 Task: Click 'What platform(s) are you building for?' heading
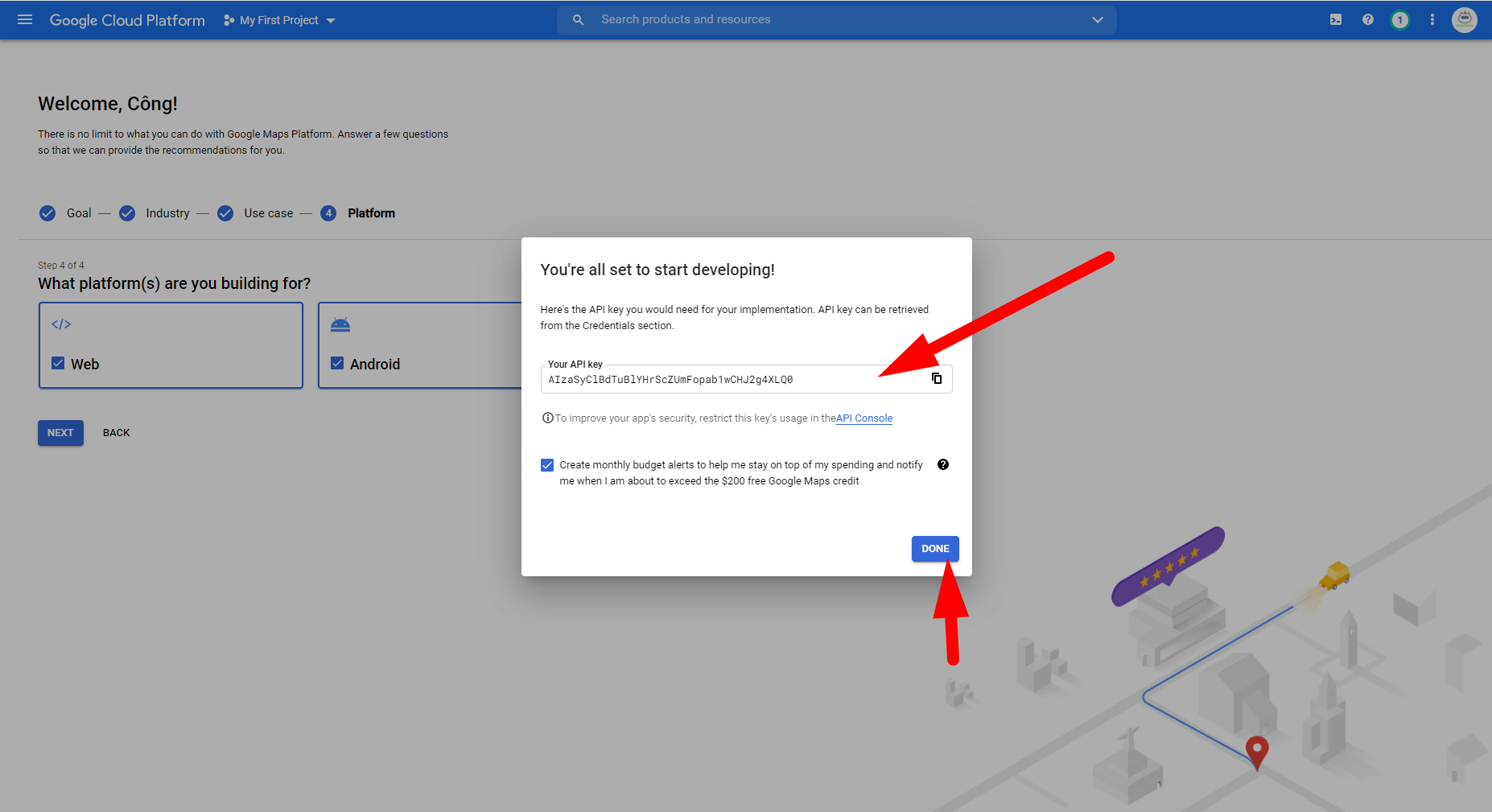tap(174, 283)
